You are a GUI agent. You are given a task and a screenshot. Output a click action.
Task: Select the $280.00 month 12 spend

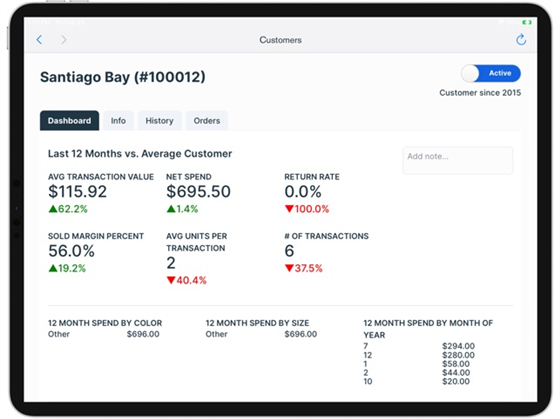click(458, 355)
